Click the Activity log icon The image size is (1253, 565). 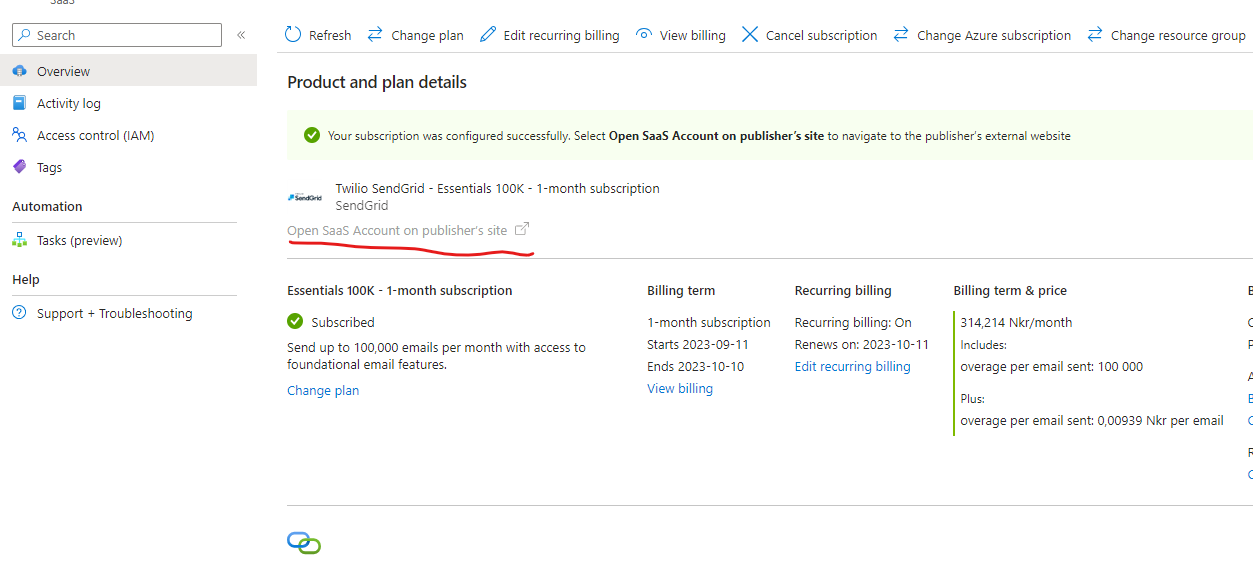click(x=19, y=103)
